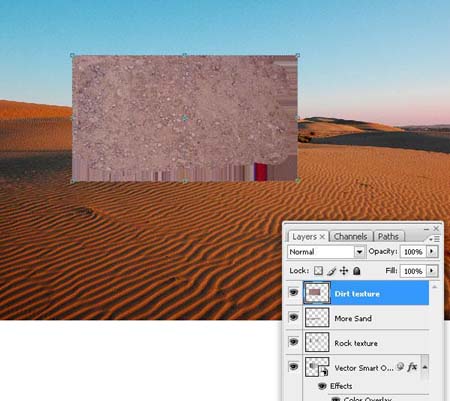Open the Layers panel flyout menu
Screen dimensions: 450x401
(435, 239)
